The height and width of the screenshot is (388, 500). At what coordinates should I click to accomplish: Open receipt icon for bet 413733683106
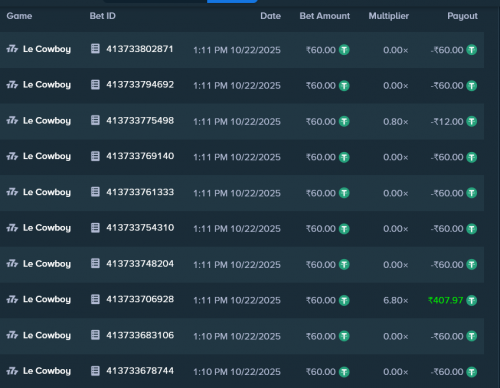pos(95,335)
